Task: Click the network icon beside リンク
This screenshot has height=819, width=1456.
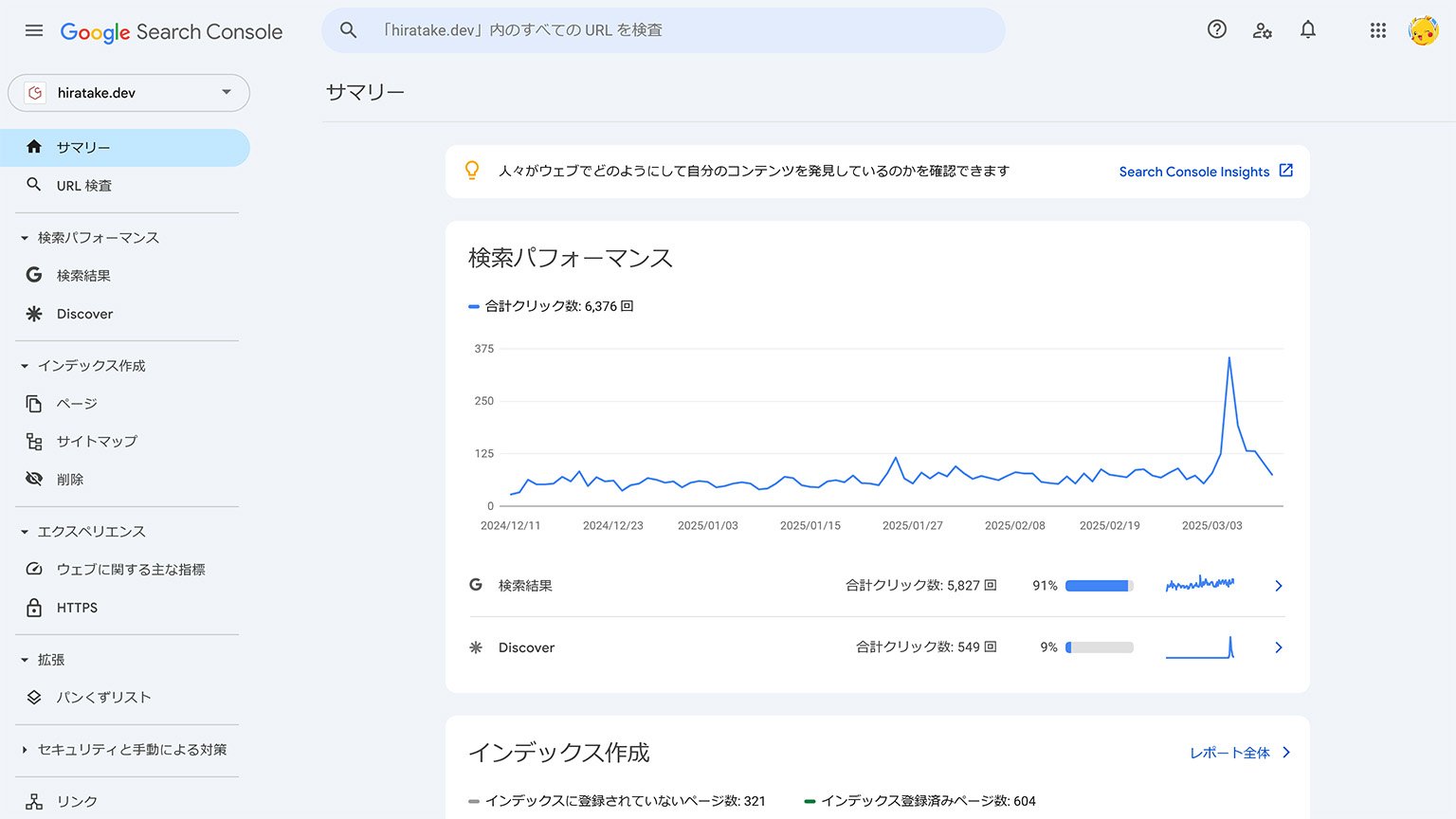Action: pos(34,801)
